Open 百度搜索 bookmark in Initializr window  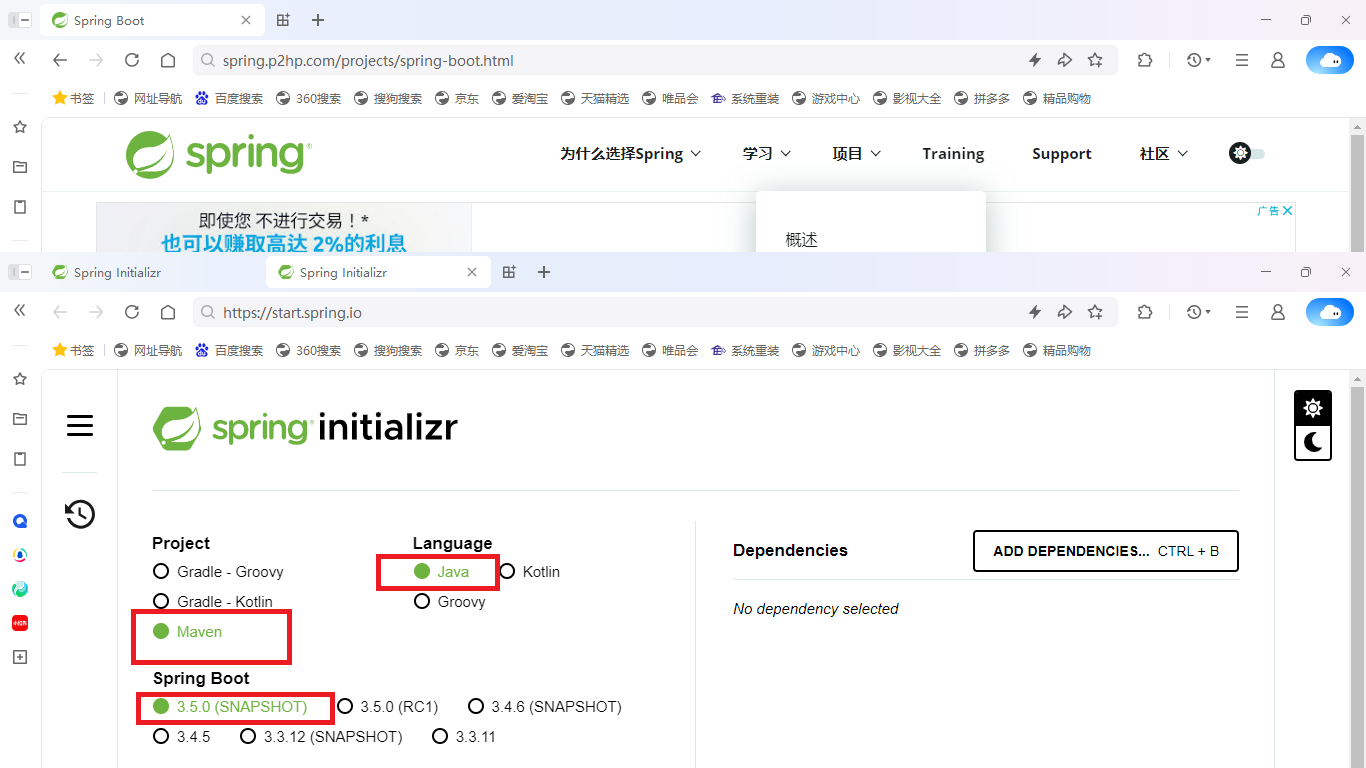[229, 350]
